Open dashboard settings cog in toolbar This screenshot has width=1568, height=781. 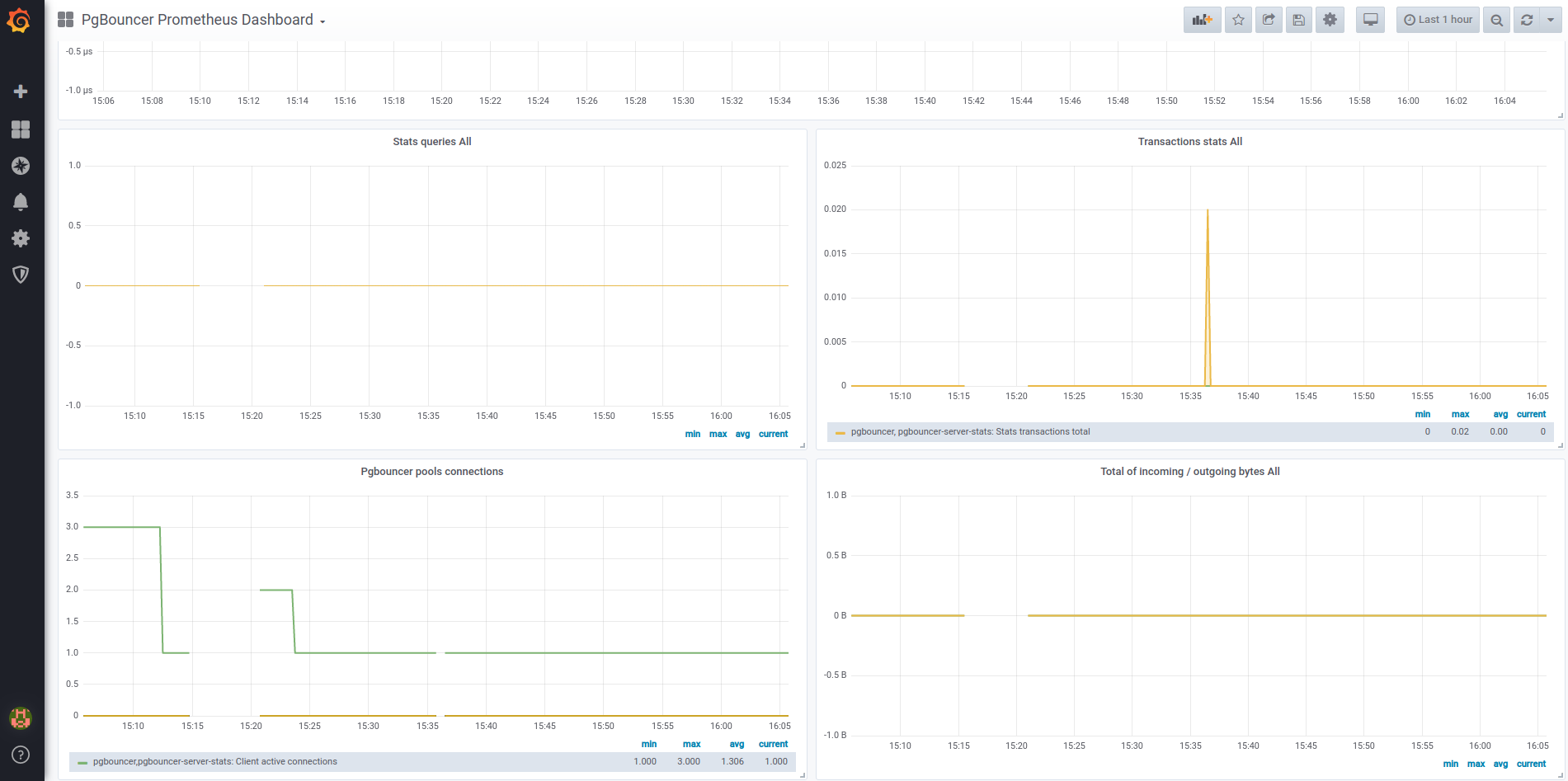pos(1330,20)
